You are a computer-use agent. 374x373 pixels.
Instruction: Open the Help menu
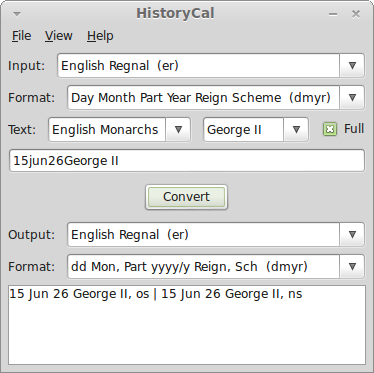tap(100, 36)
